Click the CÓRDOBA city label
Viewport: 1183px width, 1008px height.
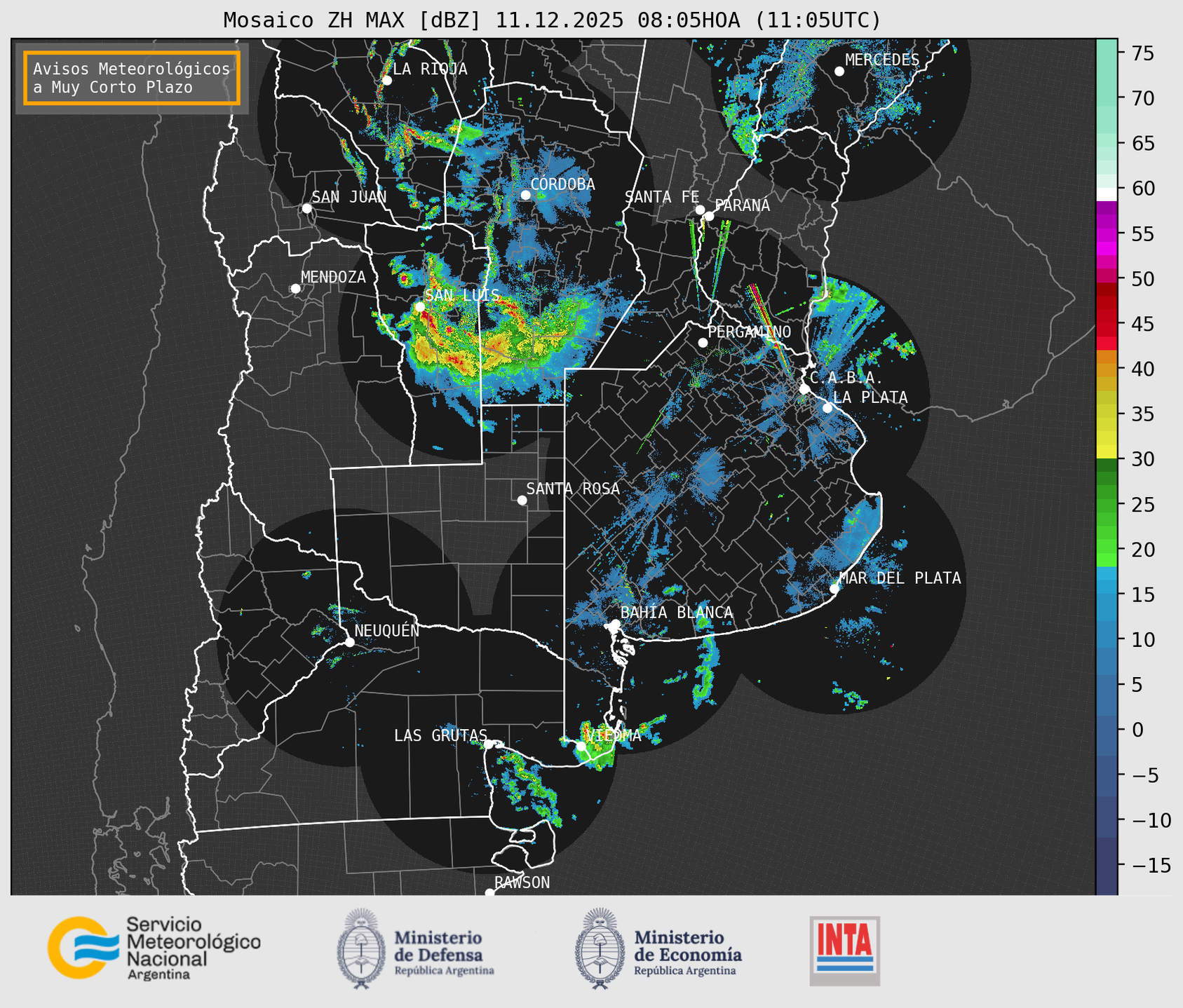coord(562,184)
